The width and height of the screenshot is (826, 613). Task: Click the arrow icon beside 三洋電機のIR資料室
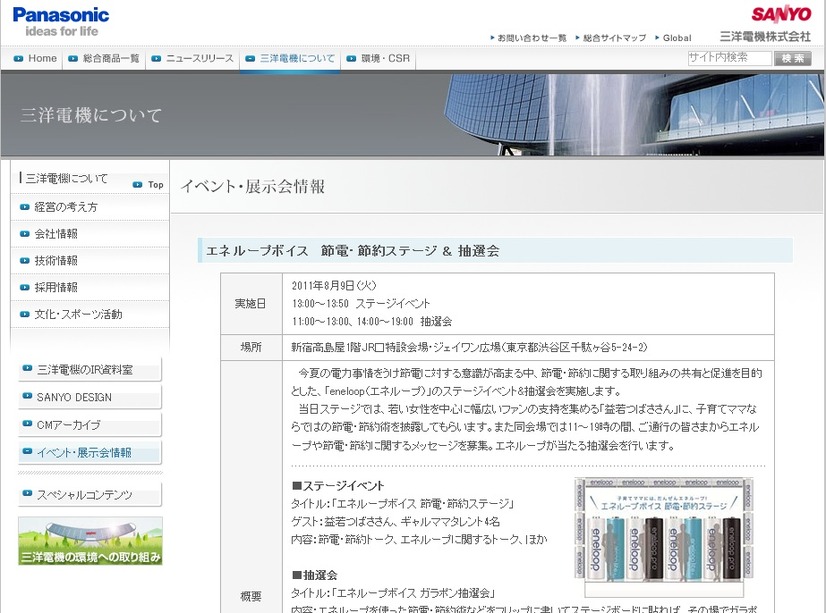point(27,369)
